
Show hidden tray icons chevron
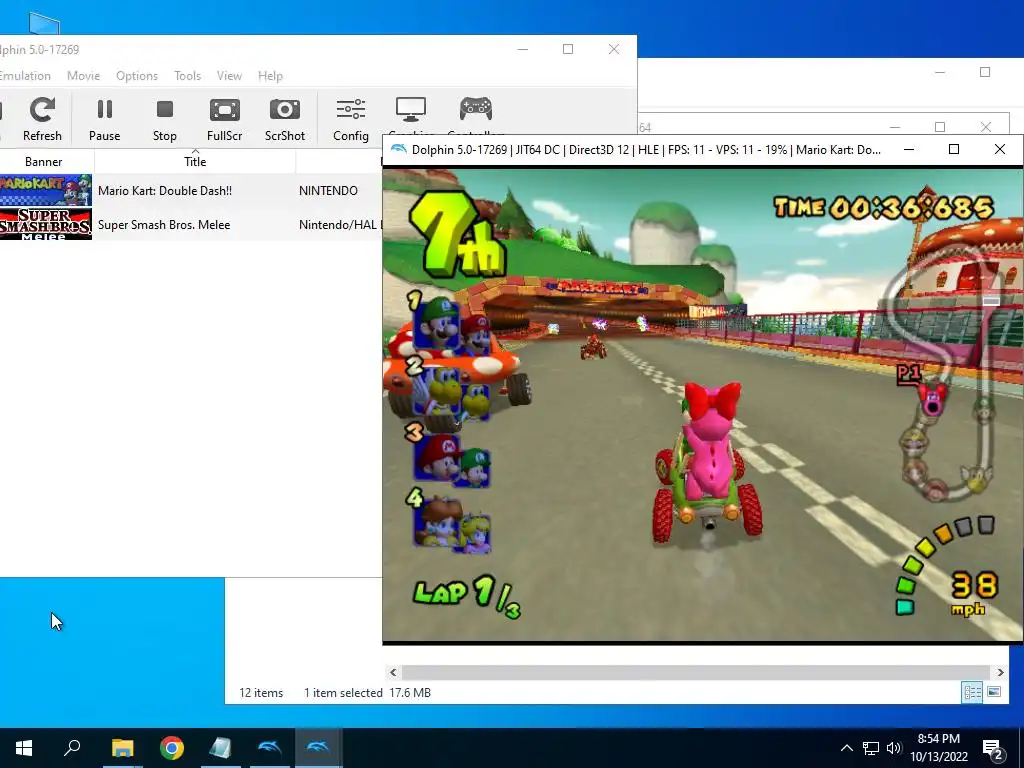click(846, 748)
